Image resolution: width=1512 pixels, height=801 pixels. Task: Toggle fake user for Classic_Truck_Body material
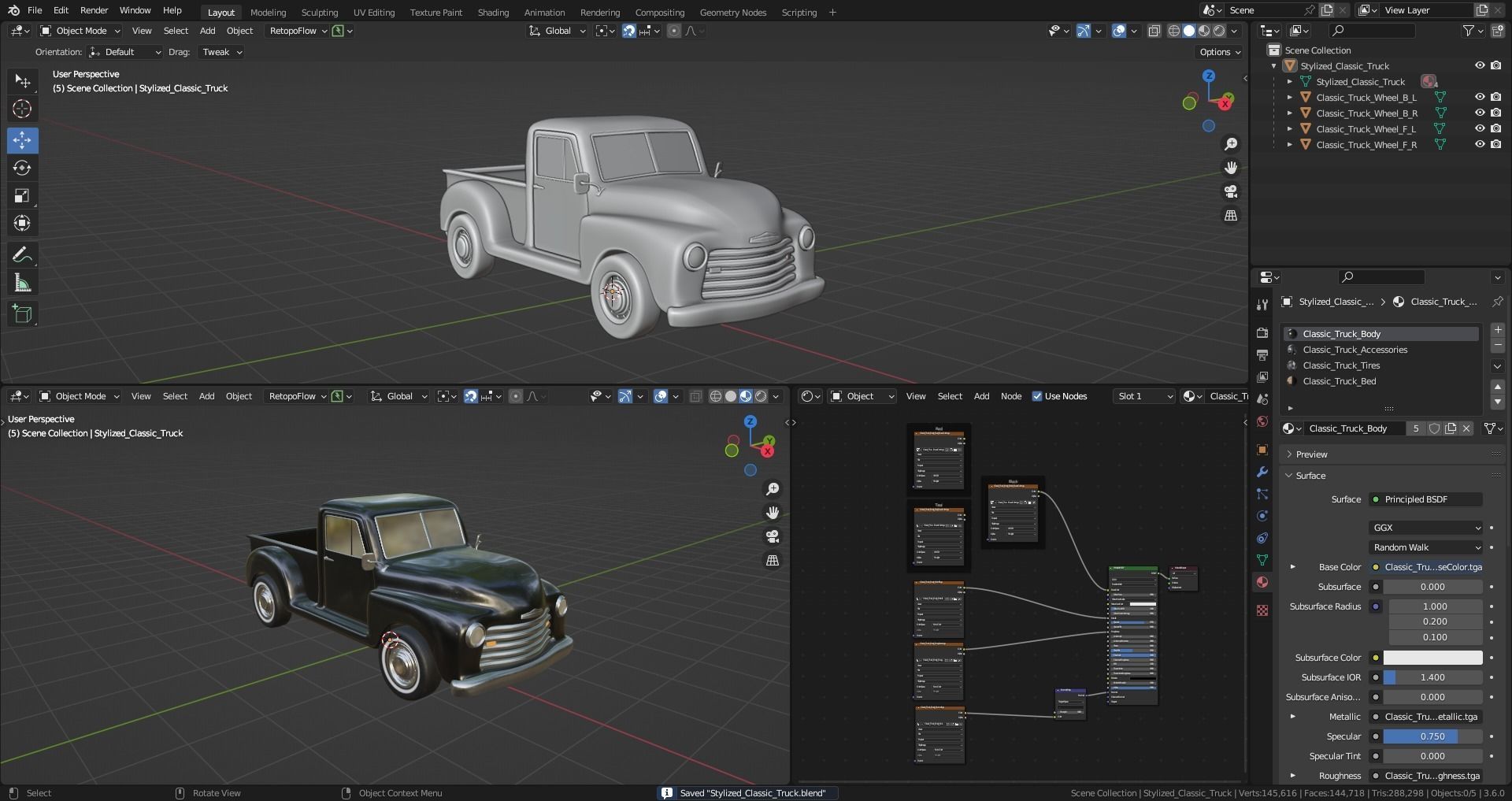coord(1434,428)
